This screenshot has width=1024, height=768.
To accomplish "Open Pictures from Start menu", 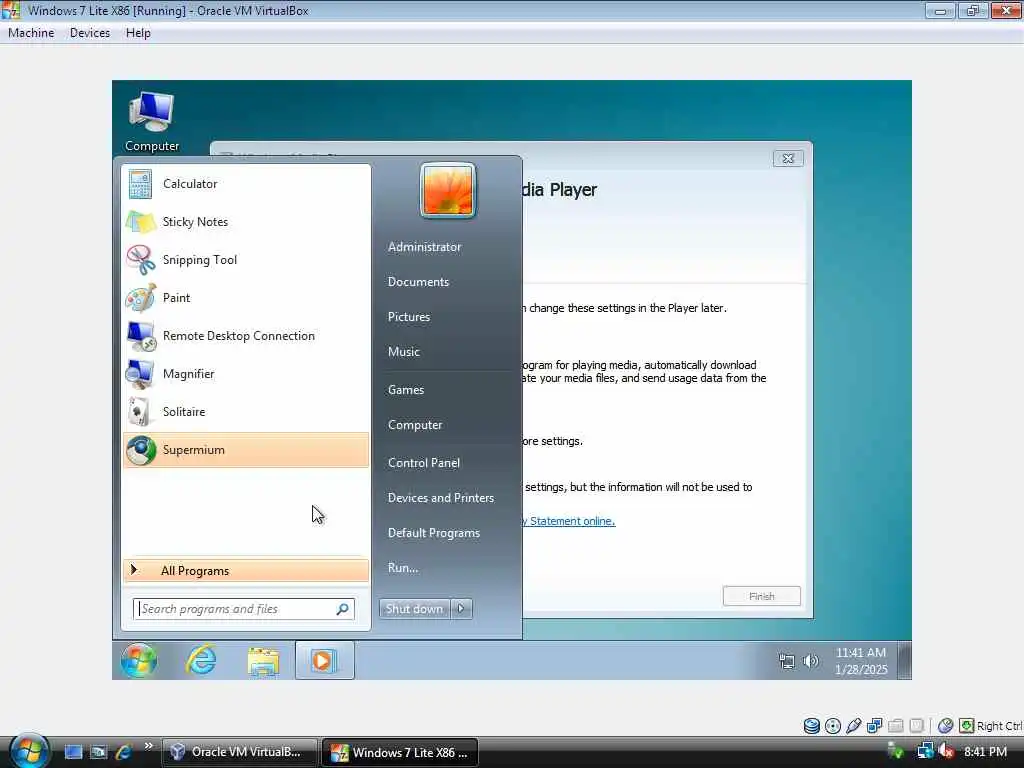I will [409, 317].
